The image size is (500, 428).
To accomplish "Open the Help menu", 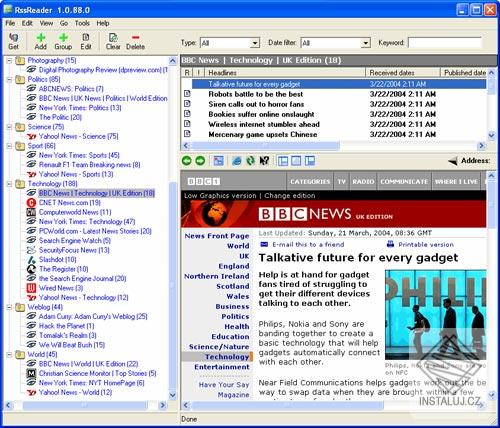I will pos(103,23).
